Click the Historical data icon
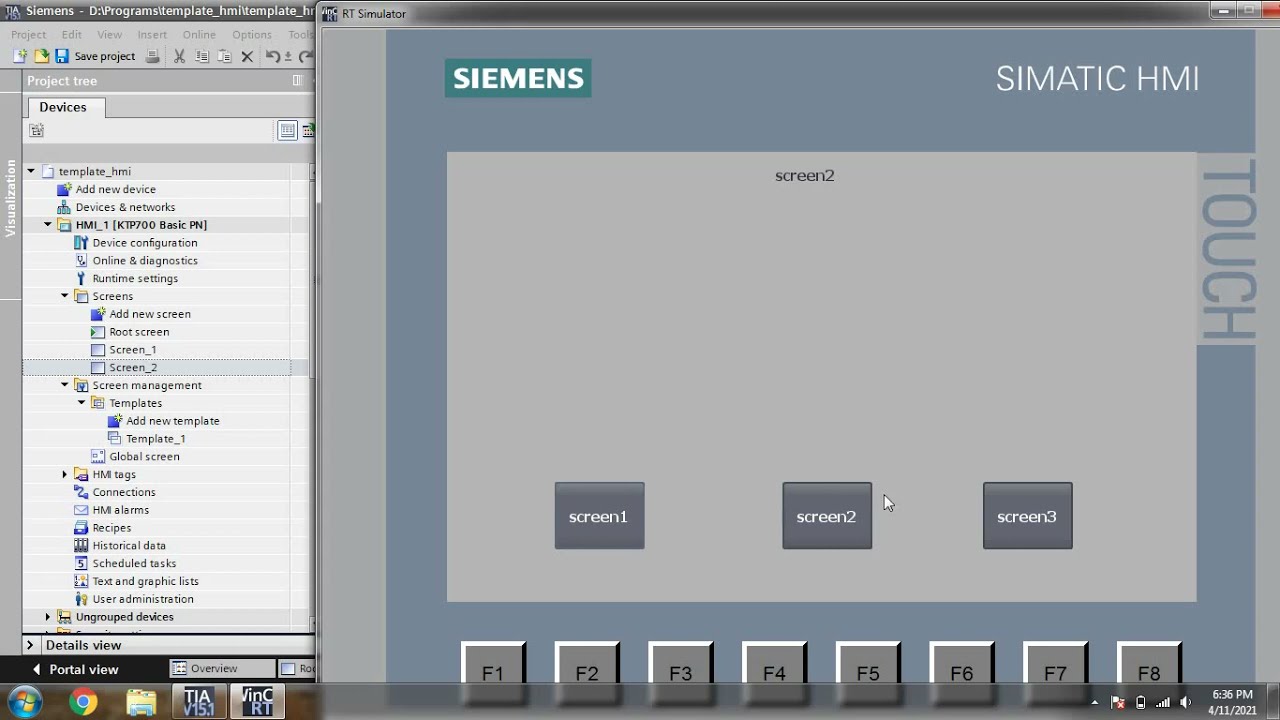 81,545
